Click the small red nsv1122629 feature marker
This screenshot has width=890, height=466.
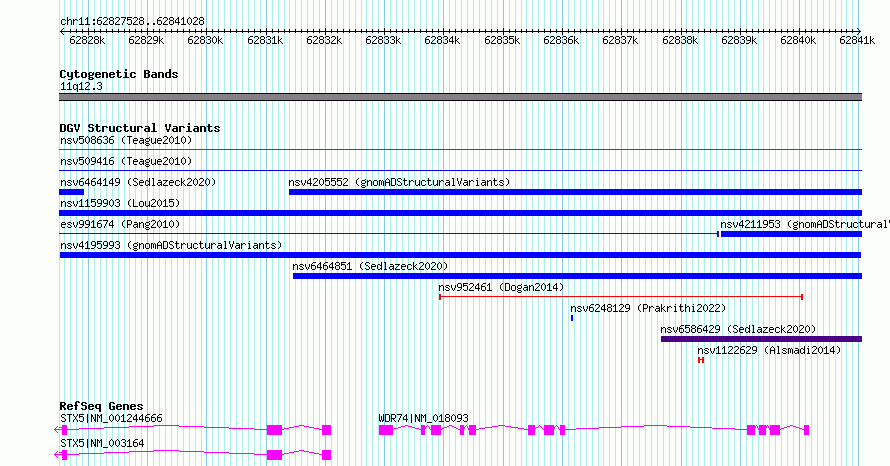tap(702, 360)
